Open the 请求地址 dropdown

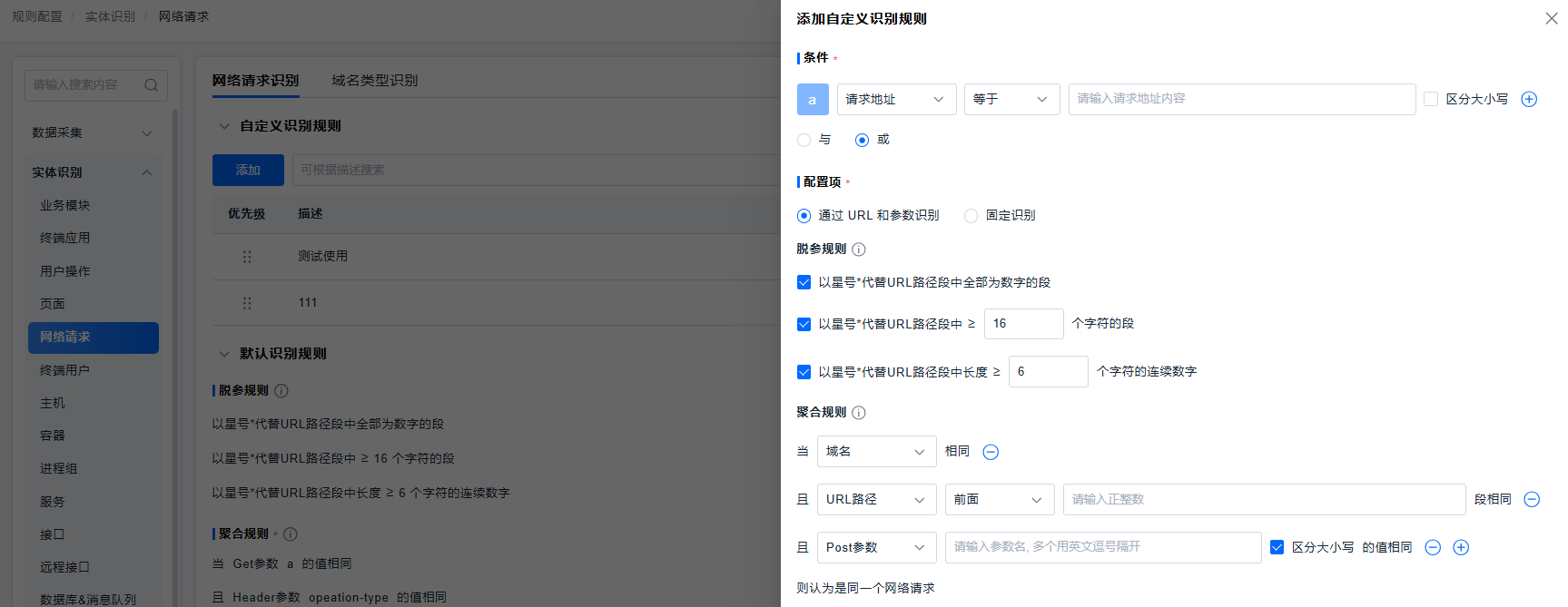[896, 100]
